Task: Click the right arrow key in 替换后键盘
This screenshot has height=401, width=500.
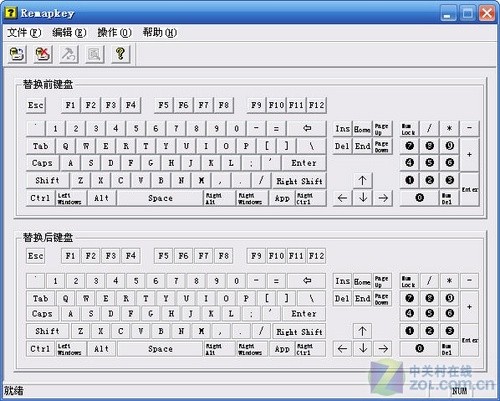Action: click(383, 349)
